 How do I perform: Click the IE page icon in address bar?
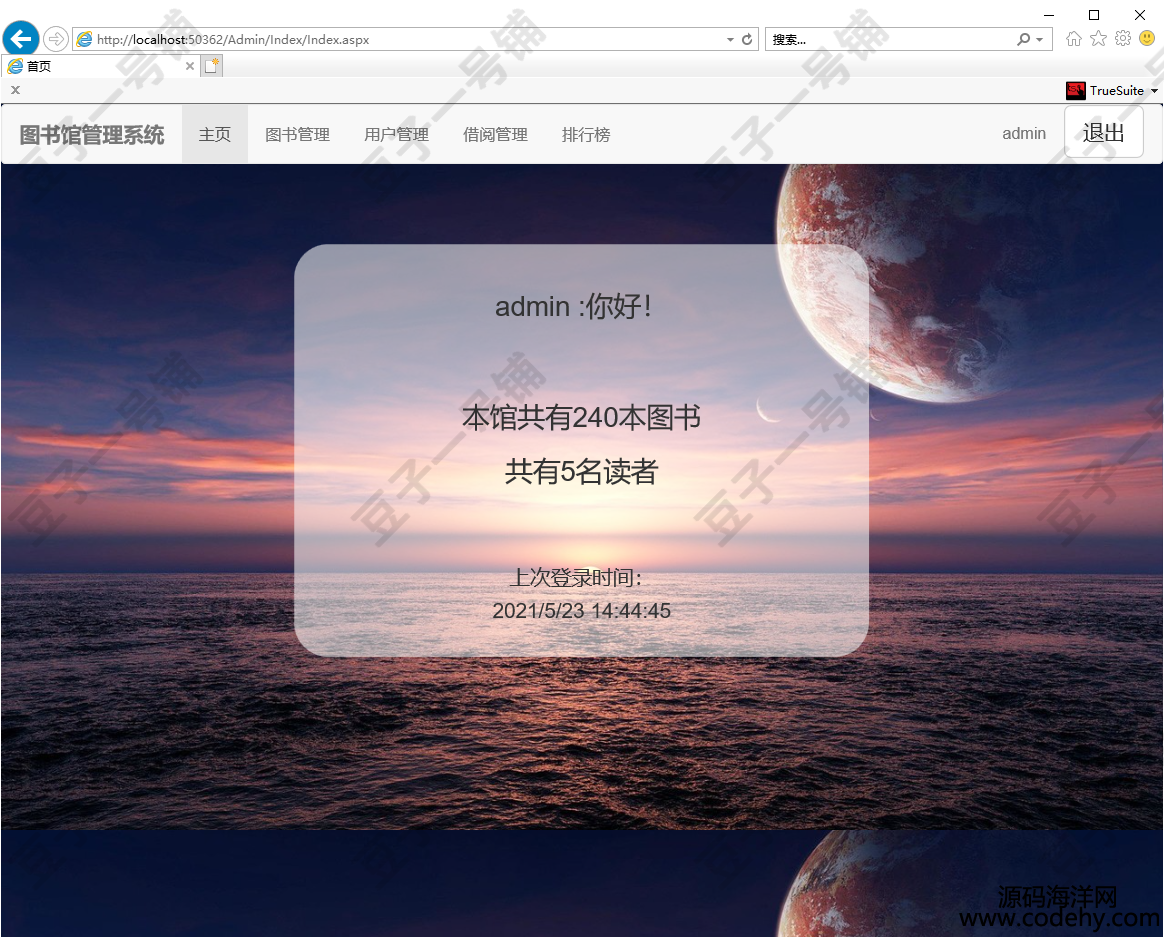tap(85, 39)
